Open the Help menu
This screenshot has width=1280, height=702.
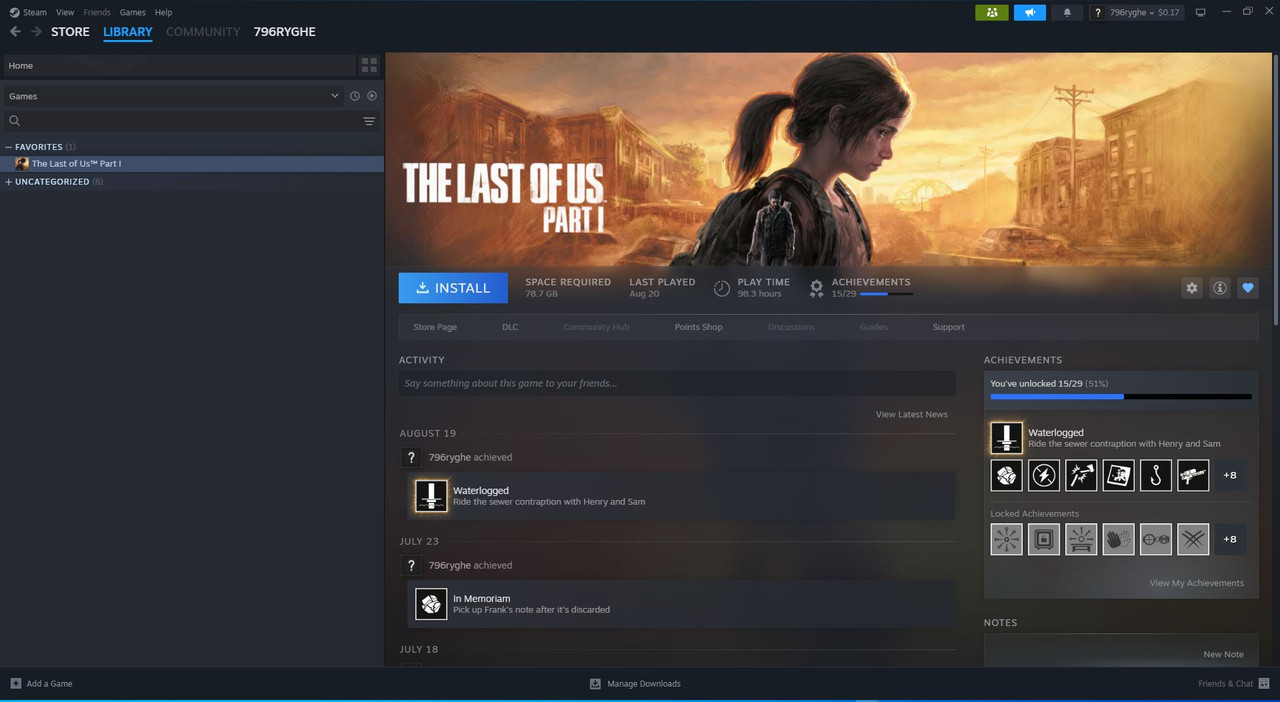coord(163,12)
